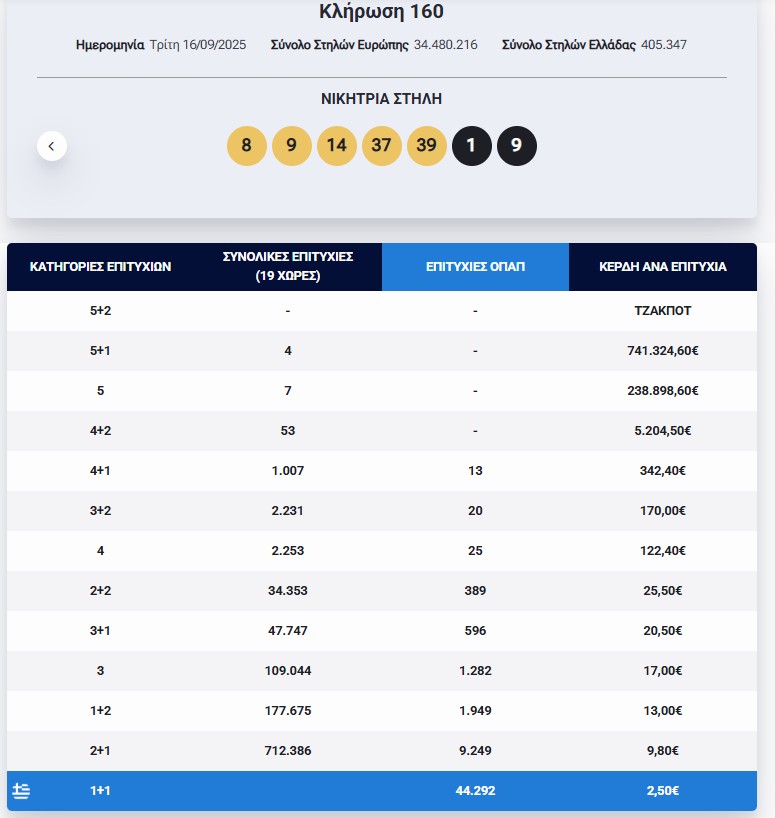
Task: Click the list icon in the 1+1 row
Action: [21, 791]
